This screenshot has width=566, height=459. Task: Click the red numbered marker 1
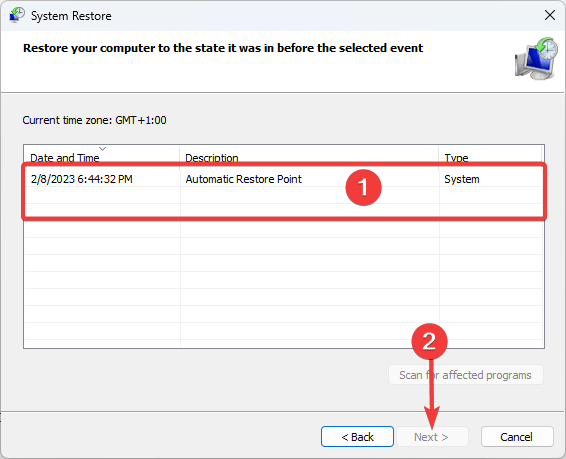click(x=363, y=188)
